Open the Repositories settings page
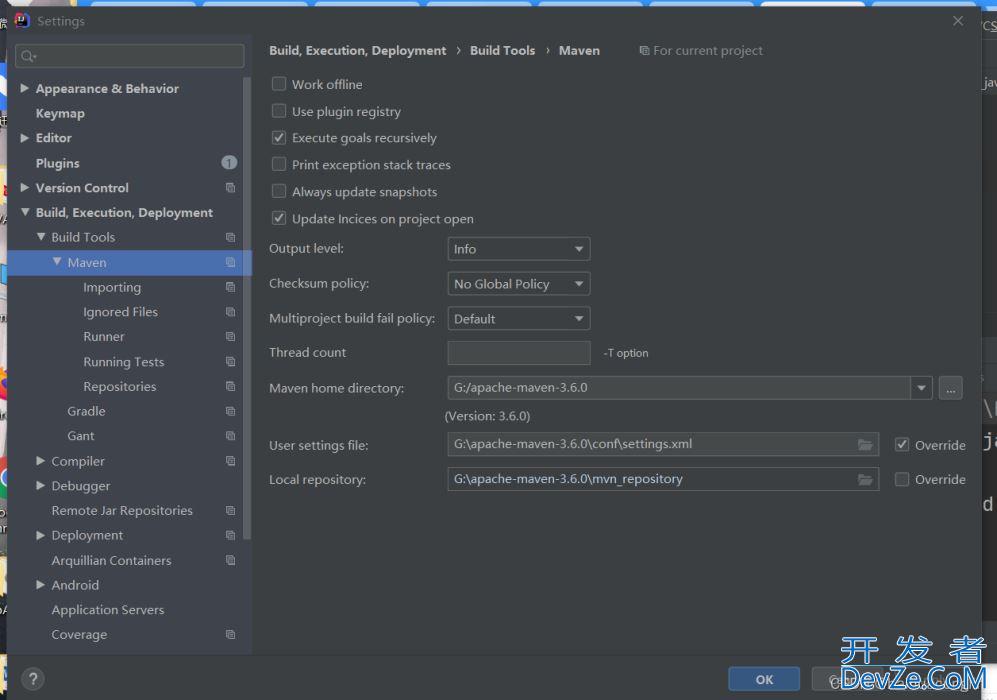 (x=120, y=386)
